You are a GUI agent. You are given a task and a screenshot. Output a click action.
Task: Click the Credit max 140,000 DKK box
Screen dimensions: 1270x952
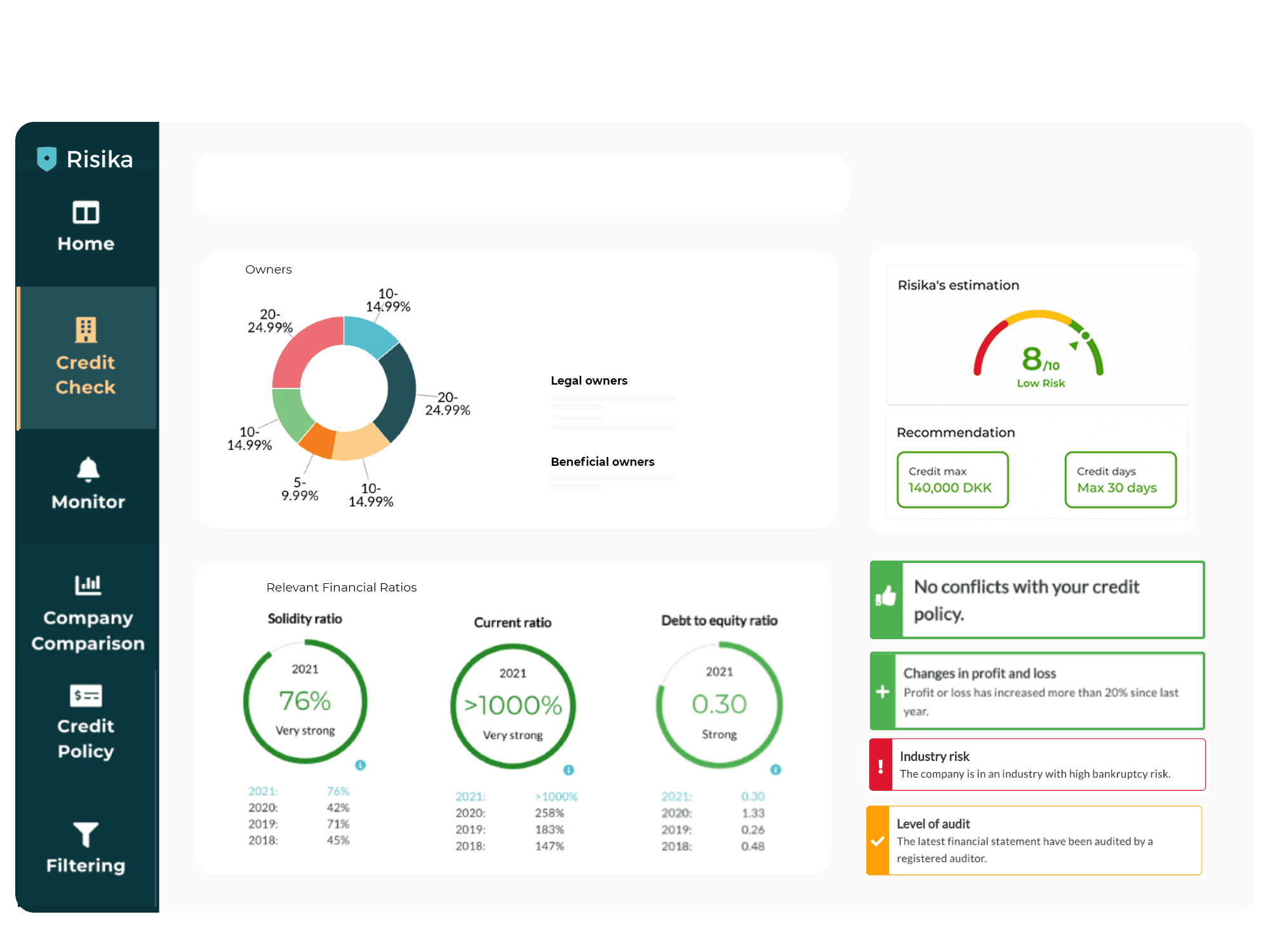coord(952,480)
